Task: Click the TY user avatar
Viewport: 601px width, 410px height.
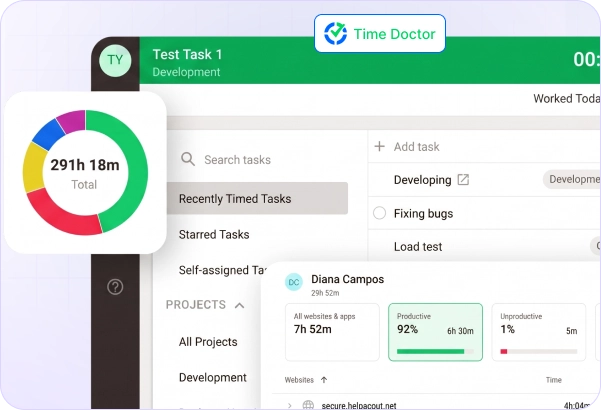Action: click(x=115, y=61)
